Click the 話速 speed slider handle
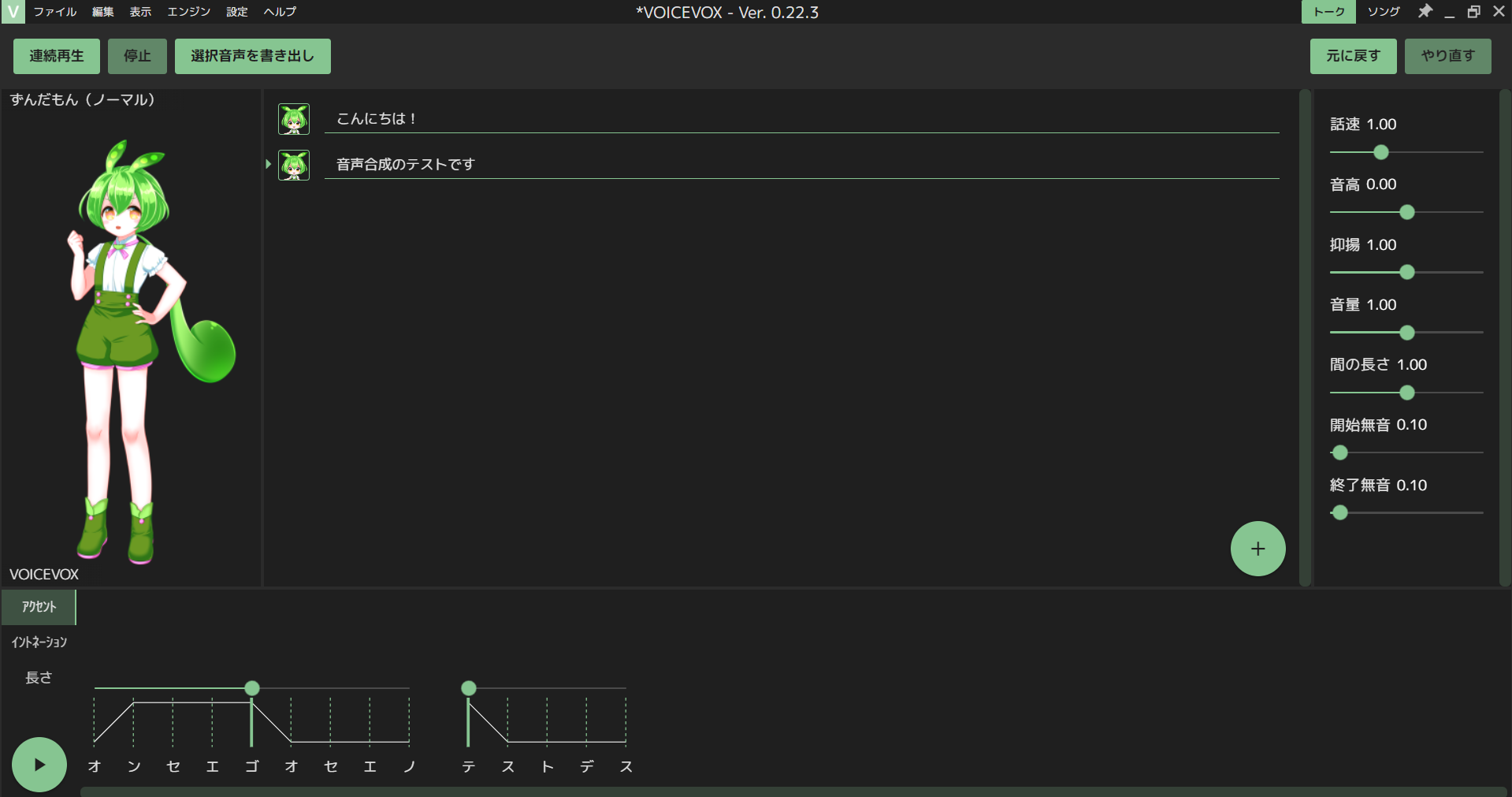1512x797 pixels. tap(1380, 152)
